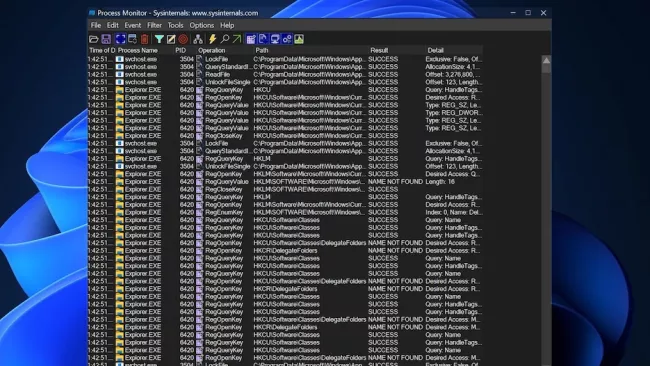
Task: Open the Process Tree icon
Action: [x=198, y=39]
